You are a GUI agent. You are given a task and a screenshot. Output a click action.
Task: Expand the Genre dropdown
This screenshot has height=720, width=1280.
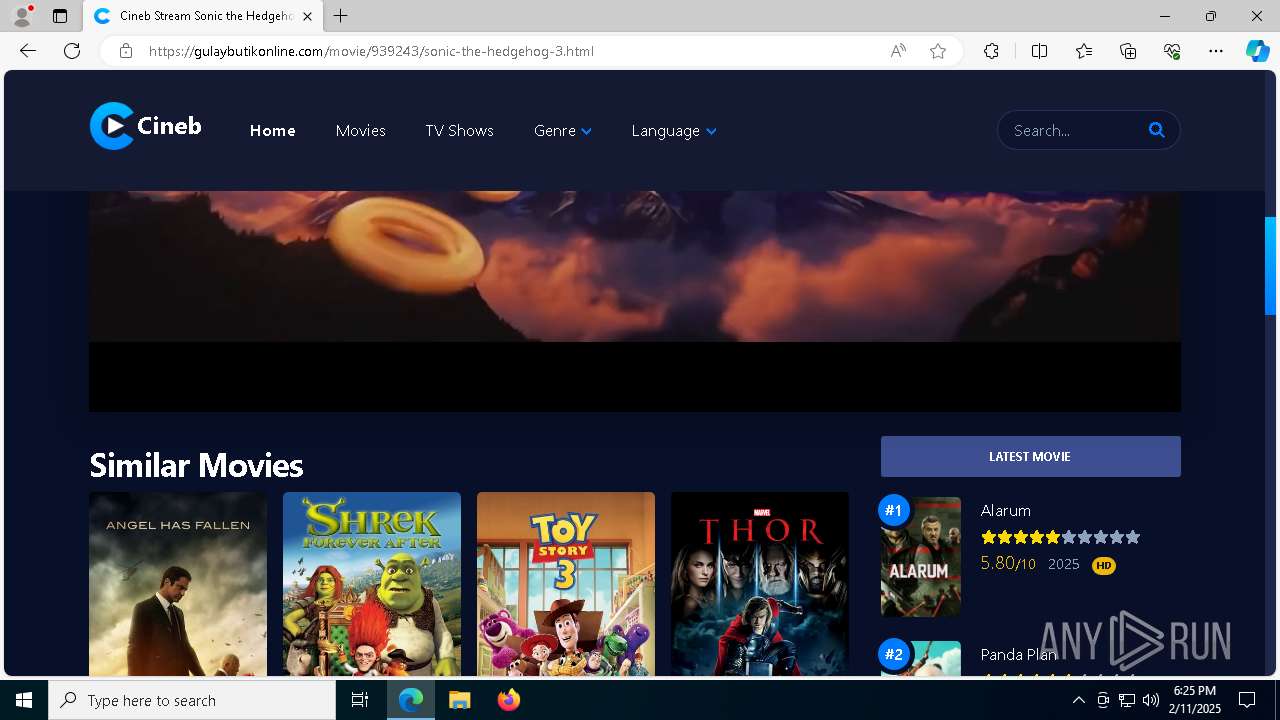point(563,131)
